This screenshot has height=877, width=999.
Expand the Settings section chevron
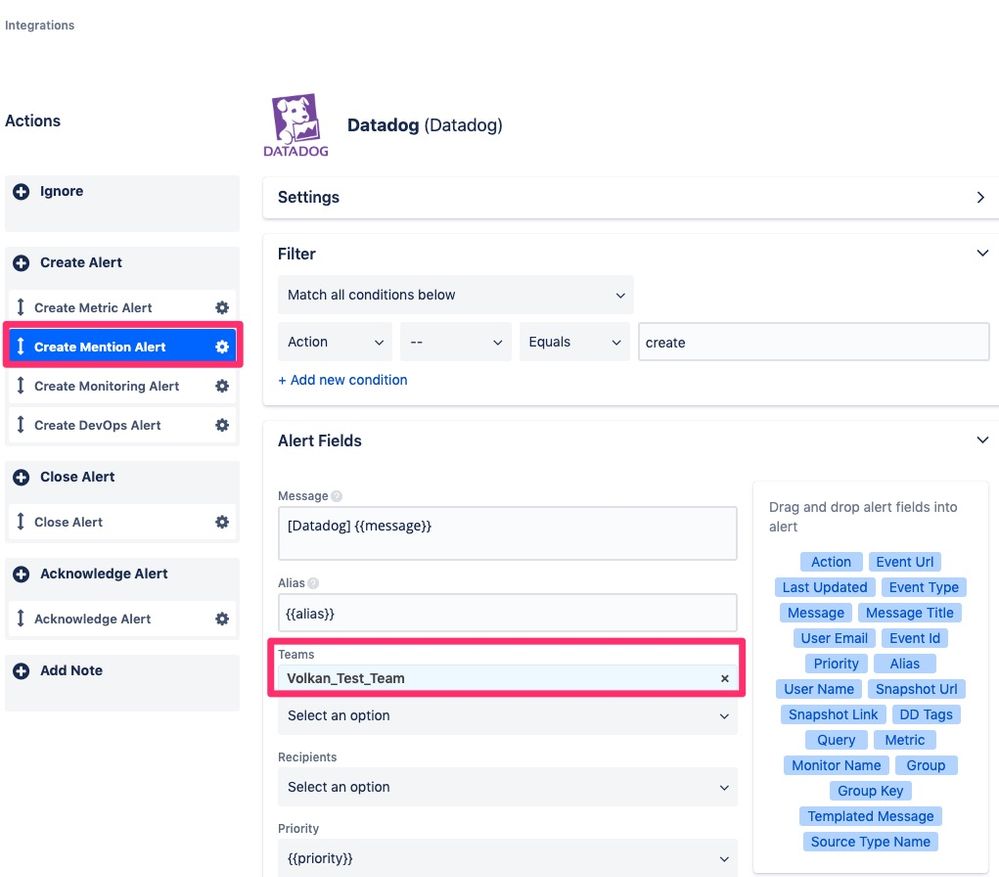[981, 197]
